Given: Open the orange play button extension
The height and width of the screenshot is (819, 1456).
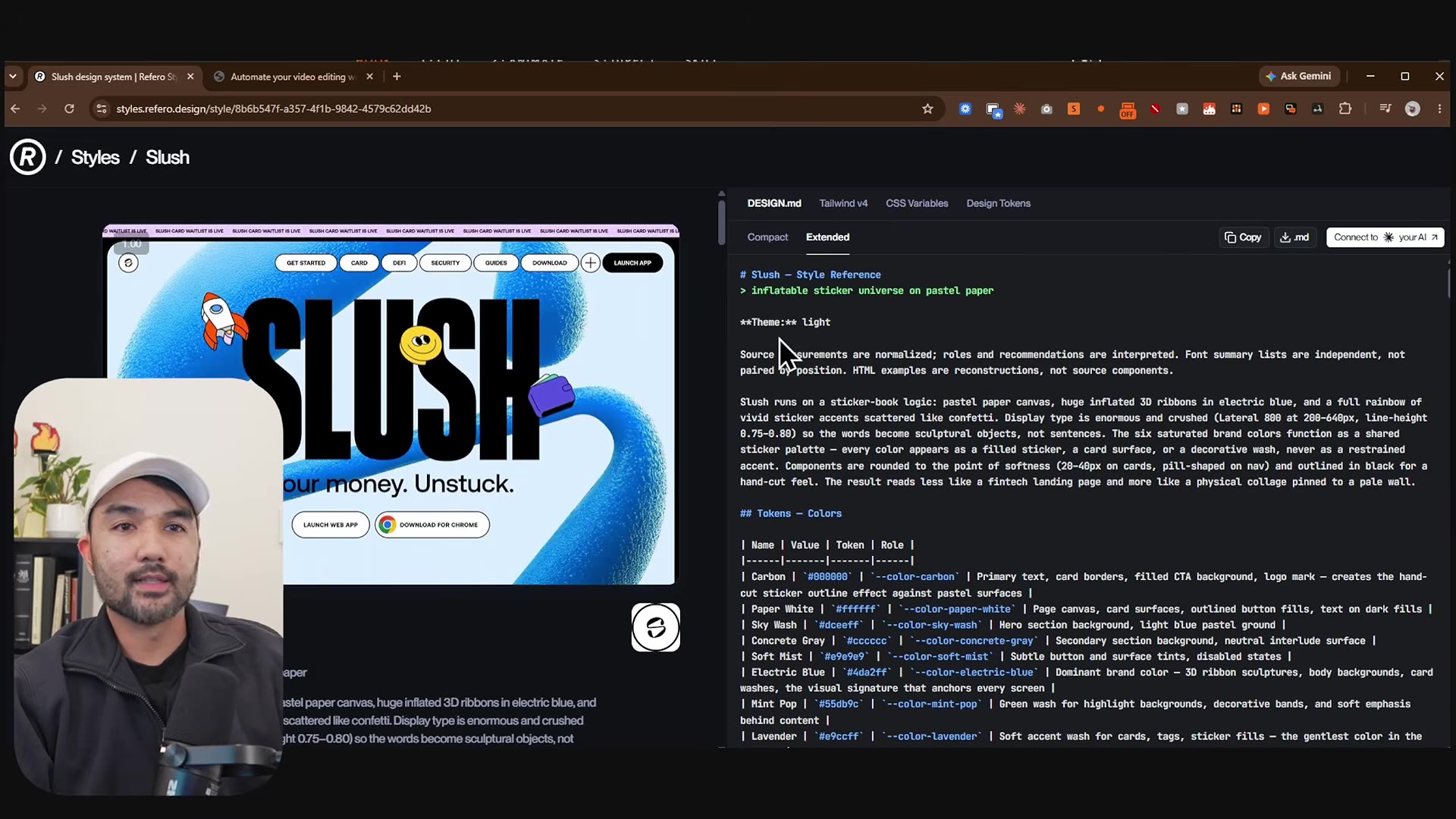Looking at the screenshot, I should (1263, 108).
